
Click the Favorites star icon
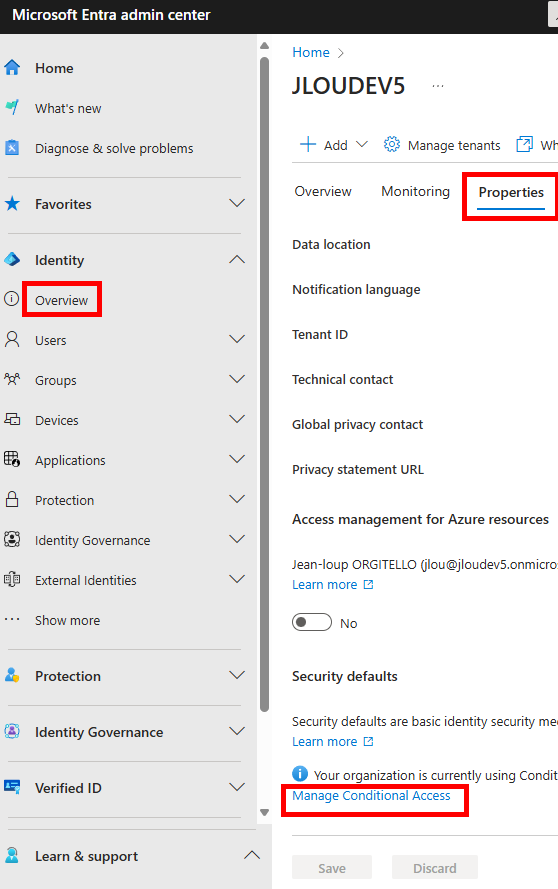pyautogui.click(x=12, y=204)
